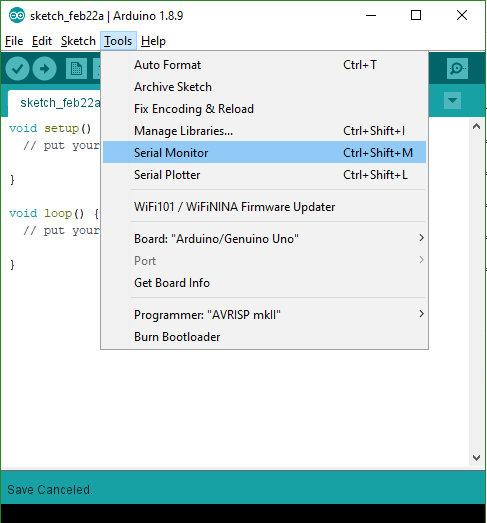This screenshot has height=523, width=487.
Task: Expand the Programmer submenu arrow
Action: click(x=422, y=314)
